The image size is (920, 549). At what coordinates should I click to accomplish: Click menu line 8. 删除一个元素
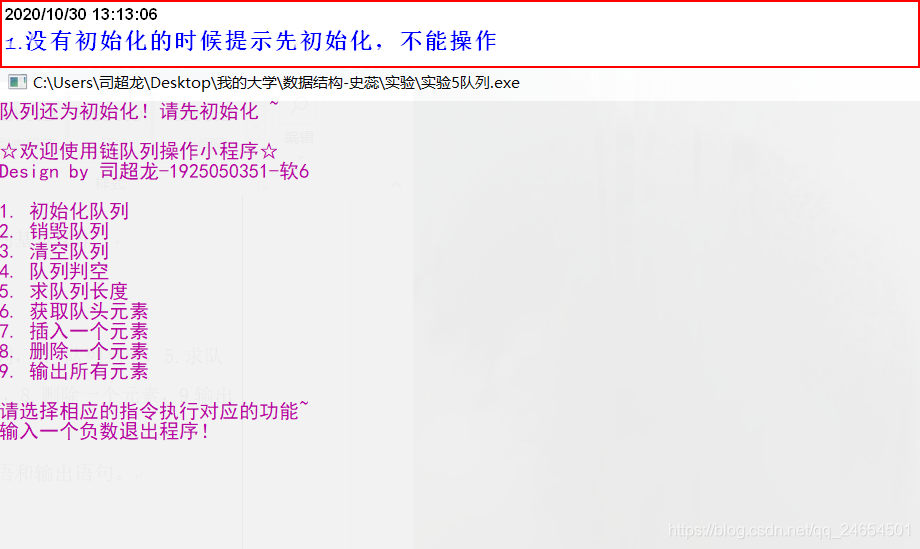point(75,351)
